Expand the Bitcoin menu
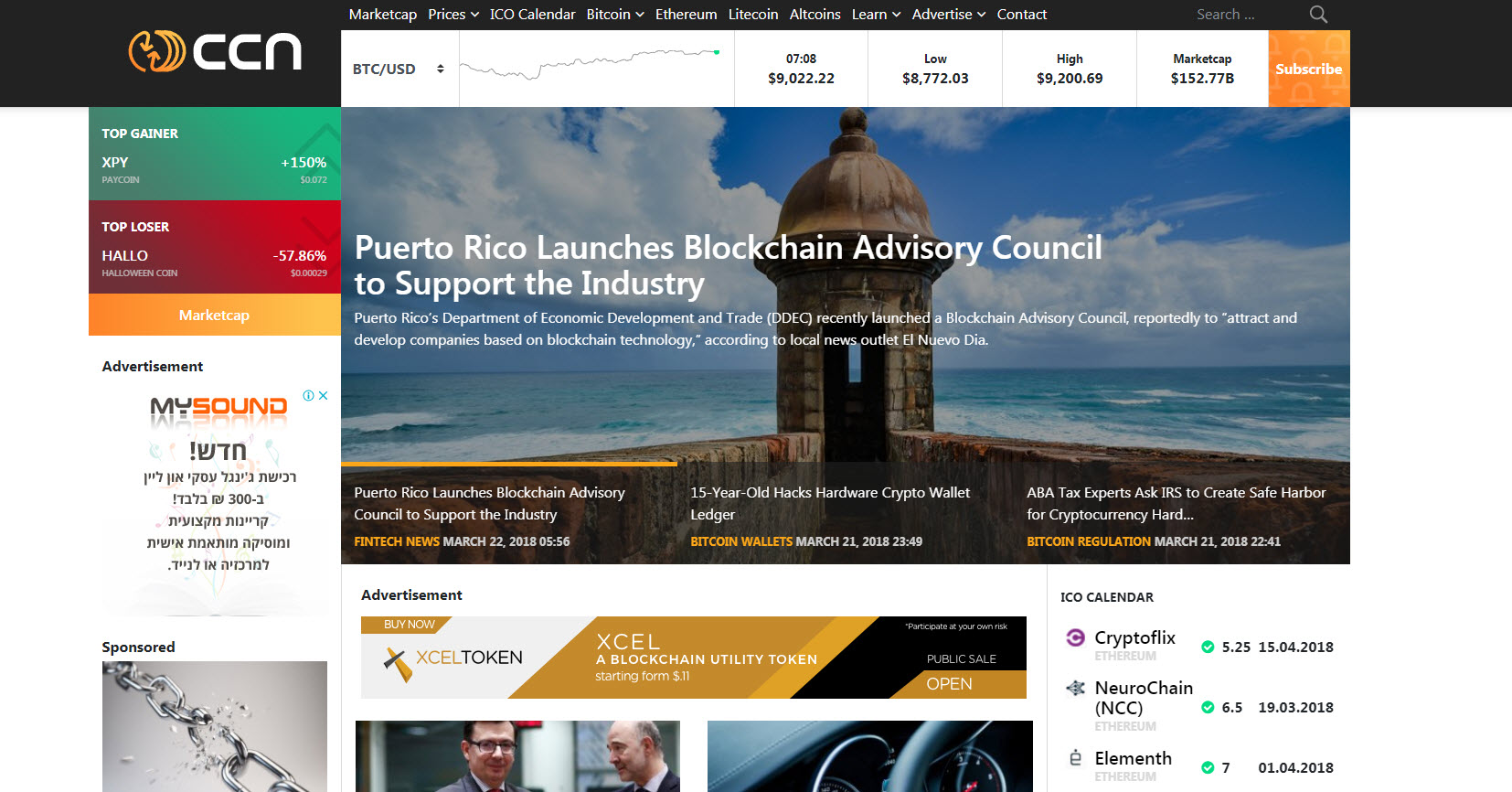 coord(615,15)
